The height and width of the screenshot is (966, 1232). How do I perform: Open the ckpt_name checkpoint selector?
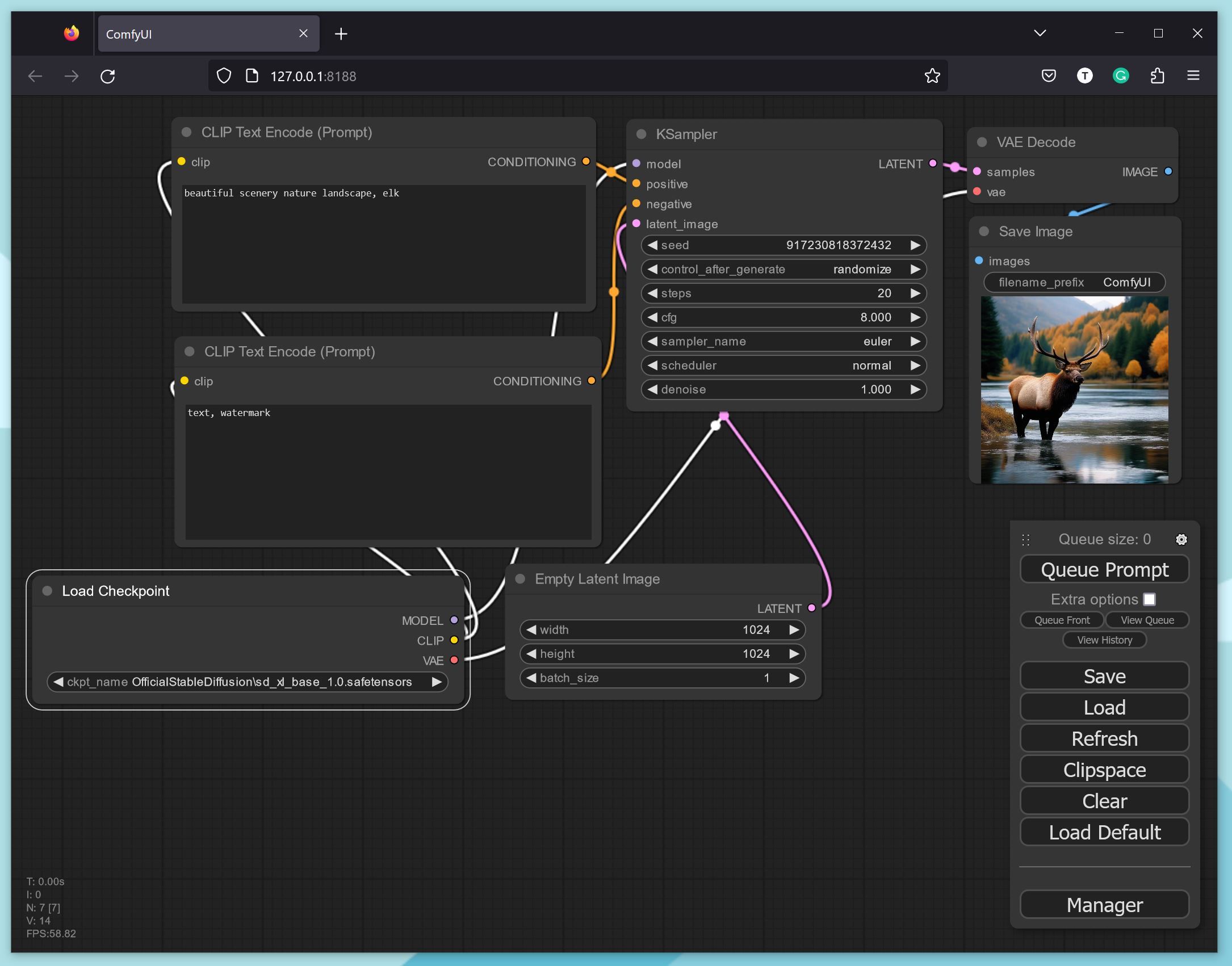pyautogui.click(x=247, y=682)
